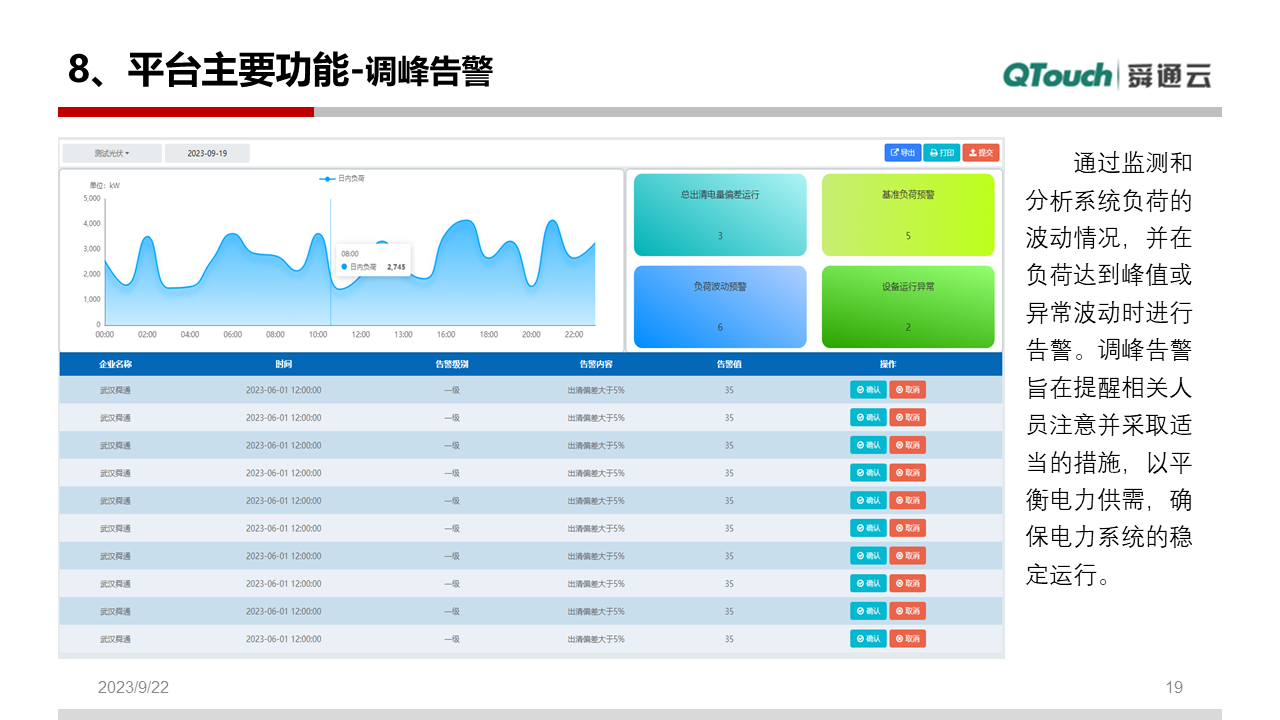Image resolution: width=1280 pixels, height=720 pixels.
Task: Select the 基准负荷预警 alert card
Action: tap(907, 214)
